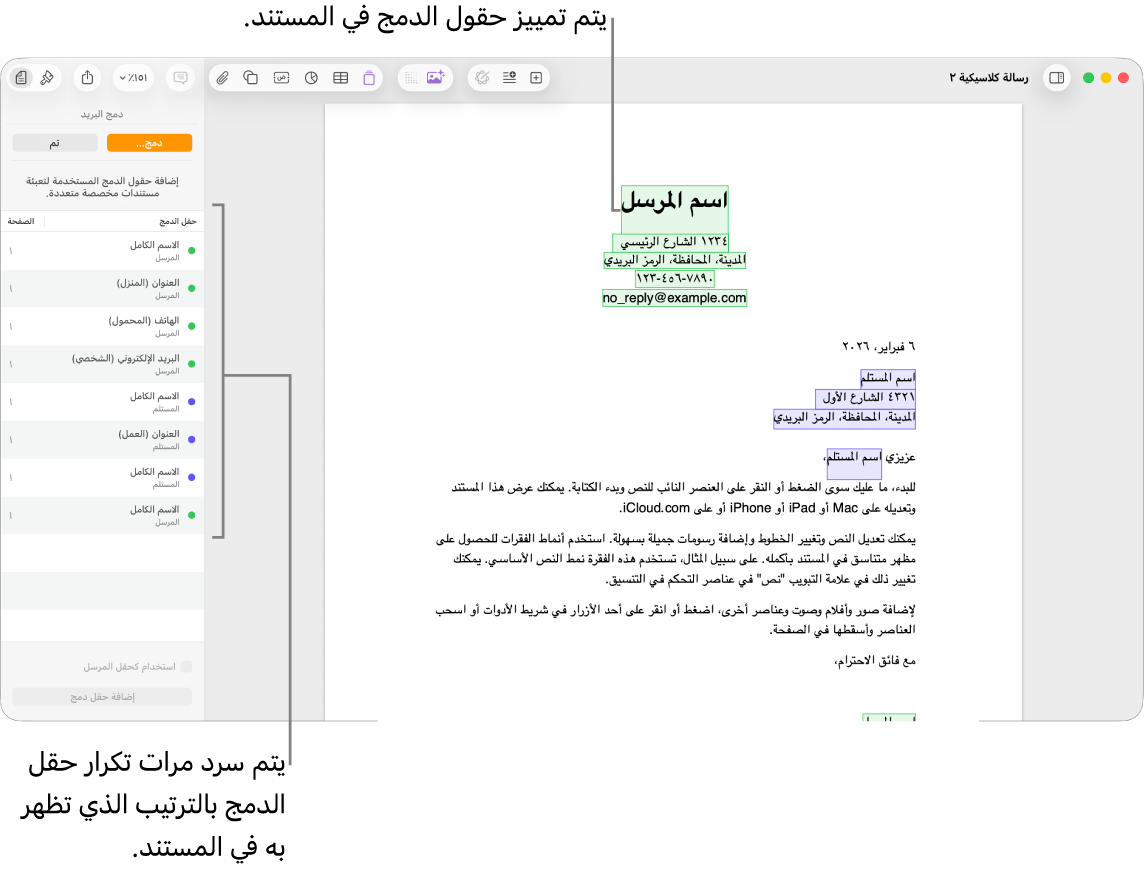Click the Comment speech-bubble icon

[180, 77]
